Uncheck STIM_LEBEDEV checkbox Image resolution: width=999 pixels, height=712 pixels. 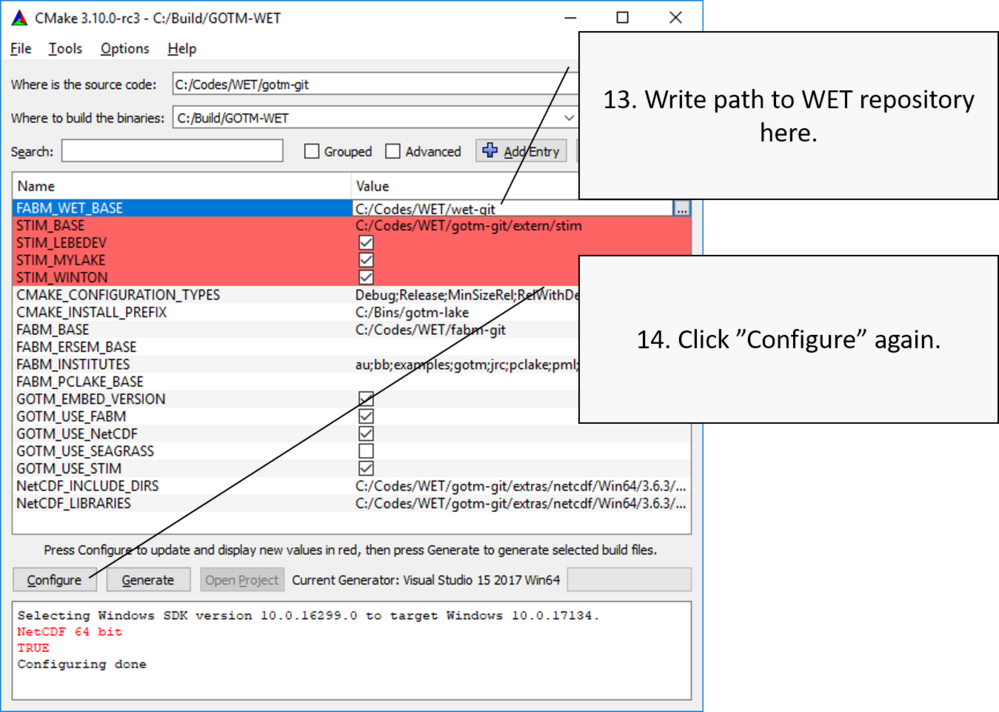366,243
